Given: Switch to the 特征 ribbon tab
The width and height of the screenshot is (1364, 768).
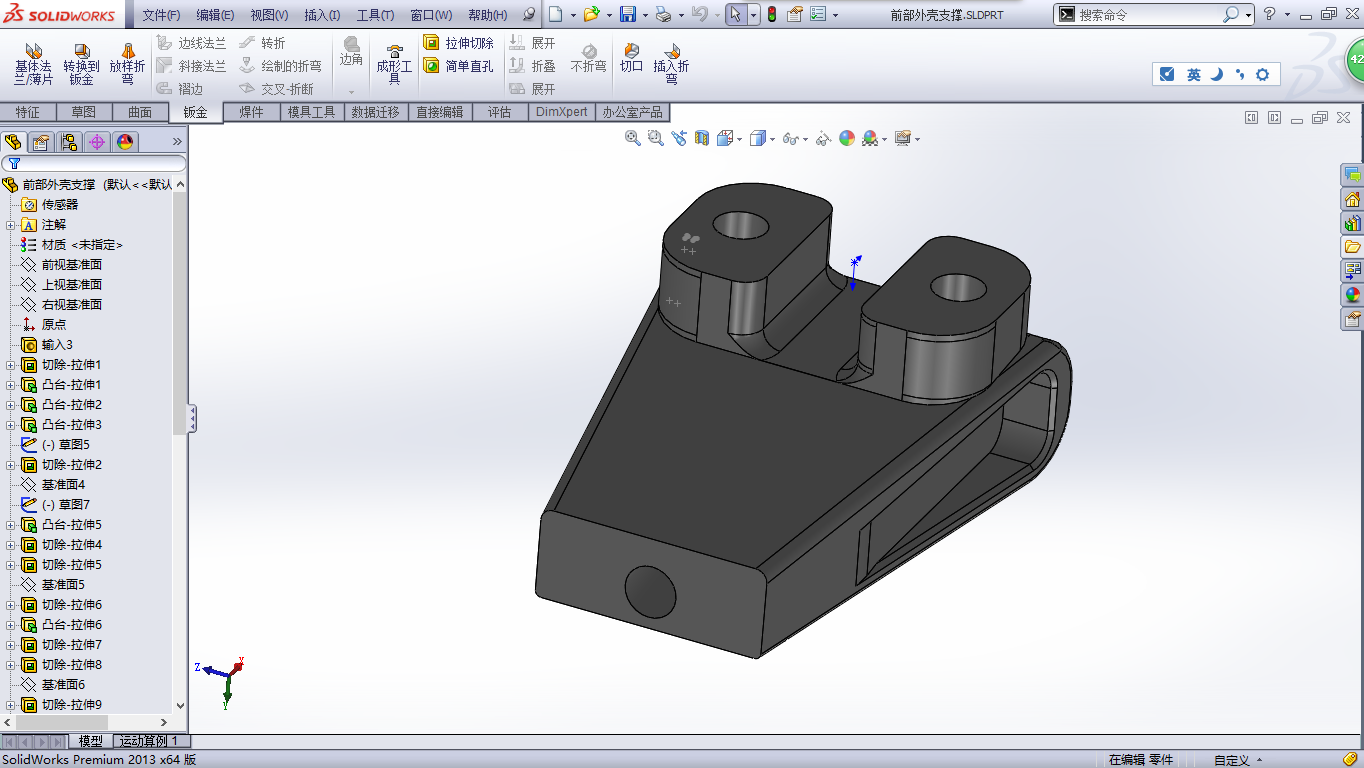Looking at the screenshot, I should [28, 112].
